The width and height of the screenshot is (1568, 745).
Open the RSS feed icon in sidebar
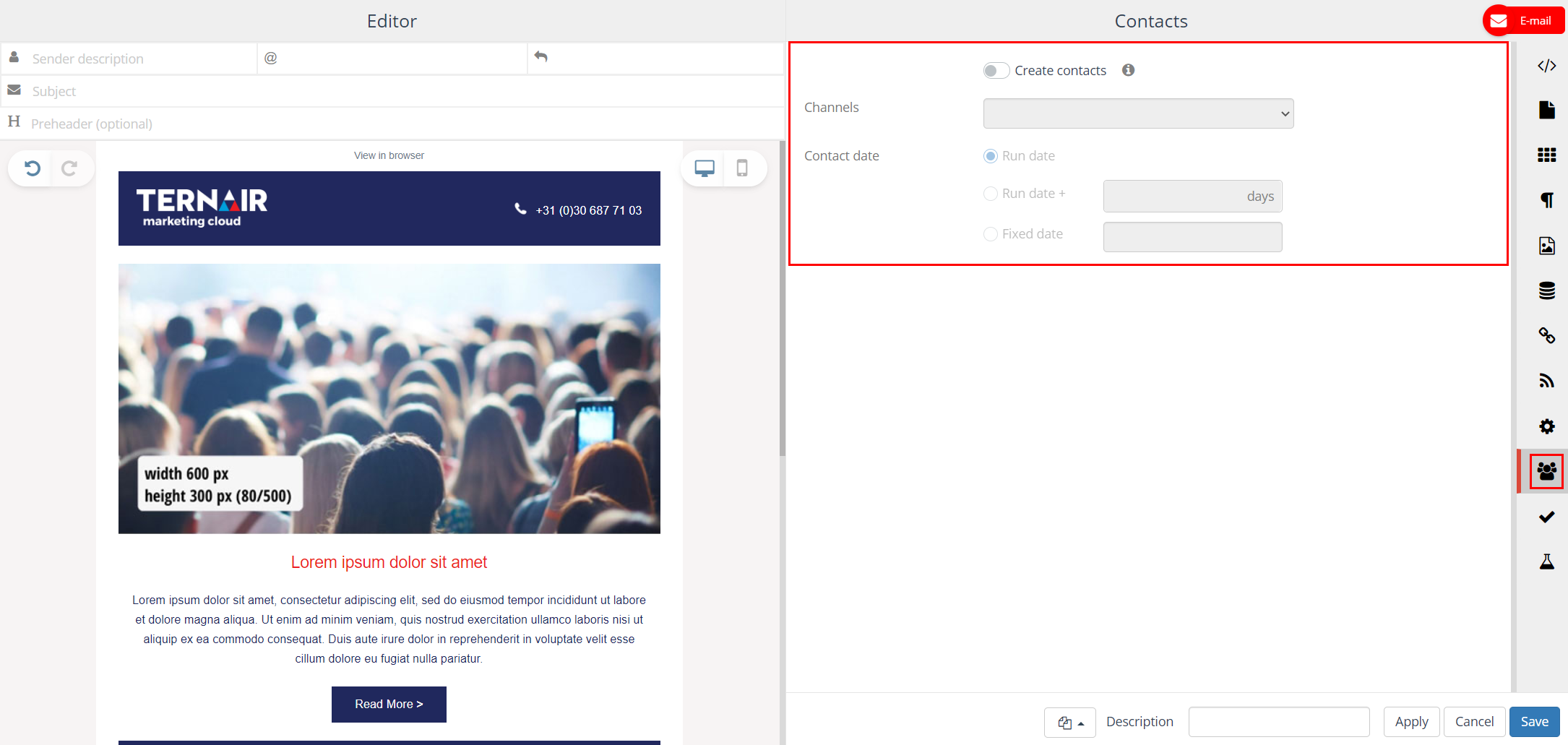point(1546,381)
